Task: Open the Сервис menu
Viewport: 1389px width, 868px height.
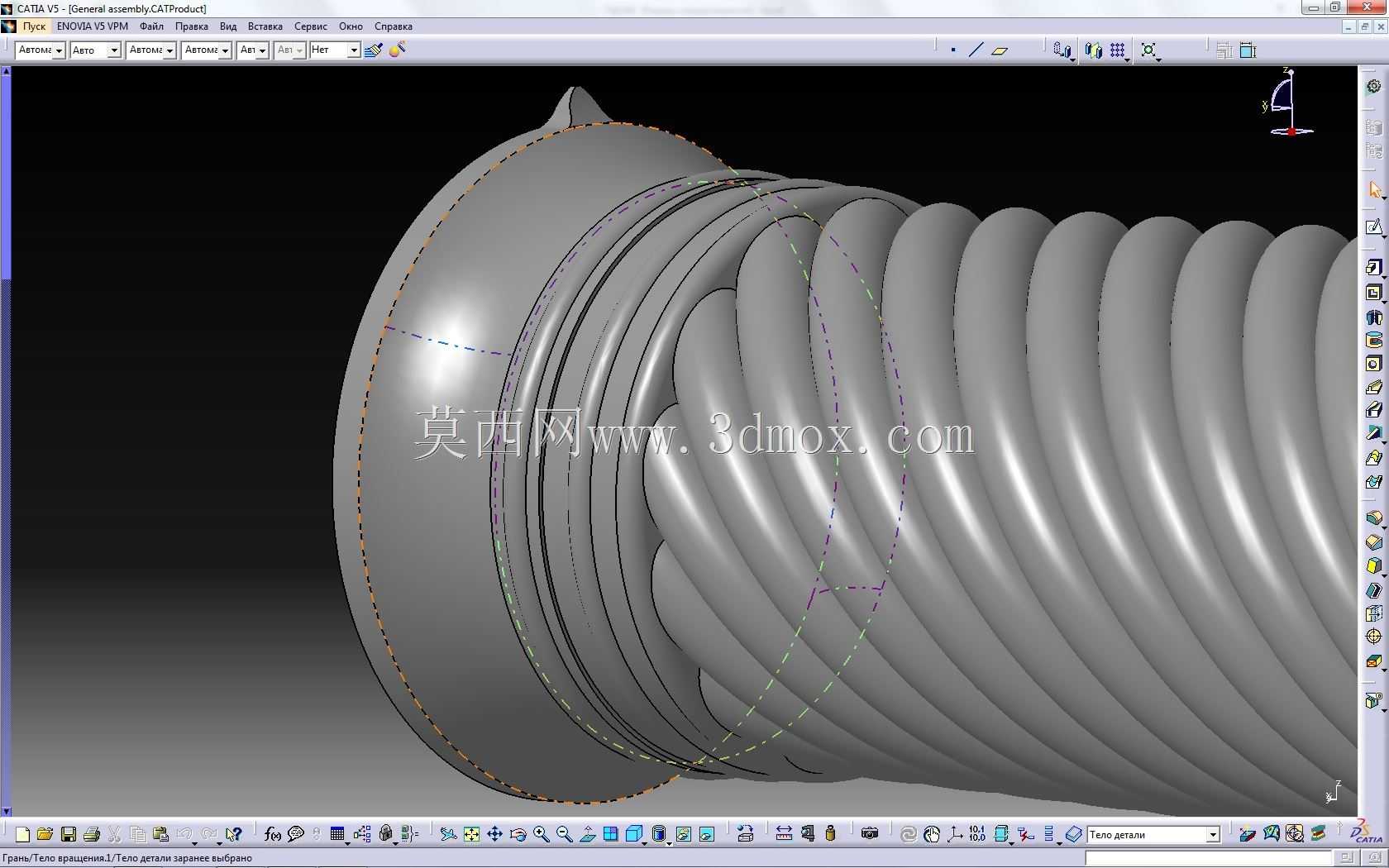Action: coord(311,26)
